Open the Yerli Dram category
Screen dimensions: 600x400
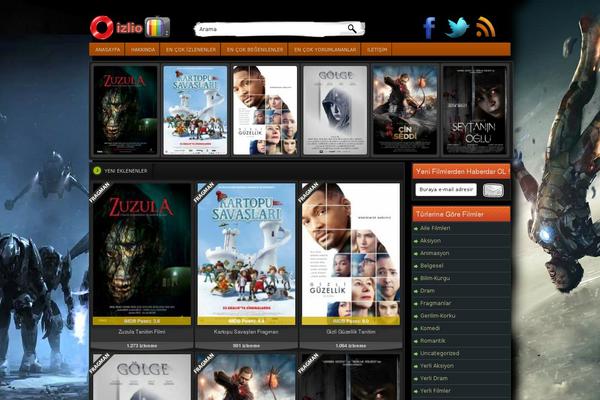[x=434, y=378]
